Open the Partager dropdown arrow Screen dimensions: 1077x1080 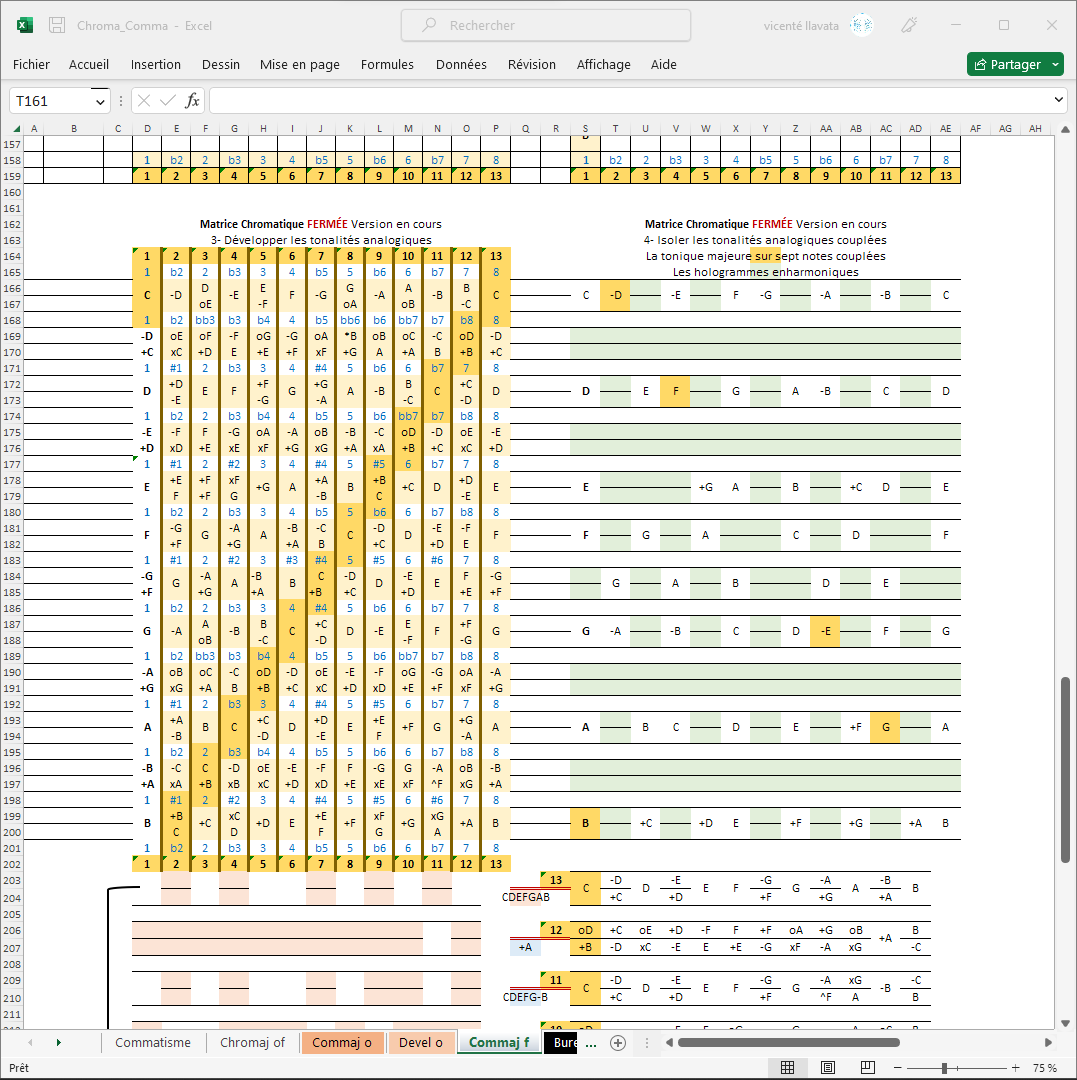[1056, 64]
